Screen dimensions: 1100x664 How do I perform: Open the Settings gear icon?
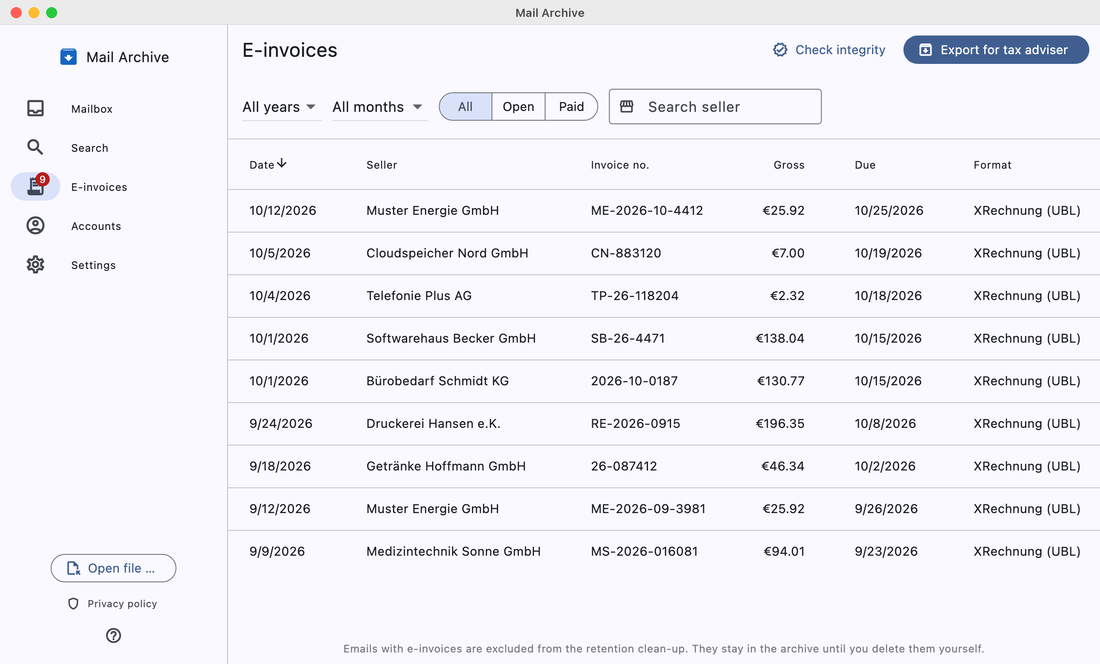(35, 264)
